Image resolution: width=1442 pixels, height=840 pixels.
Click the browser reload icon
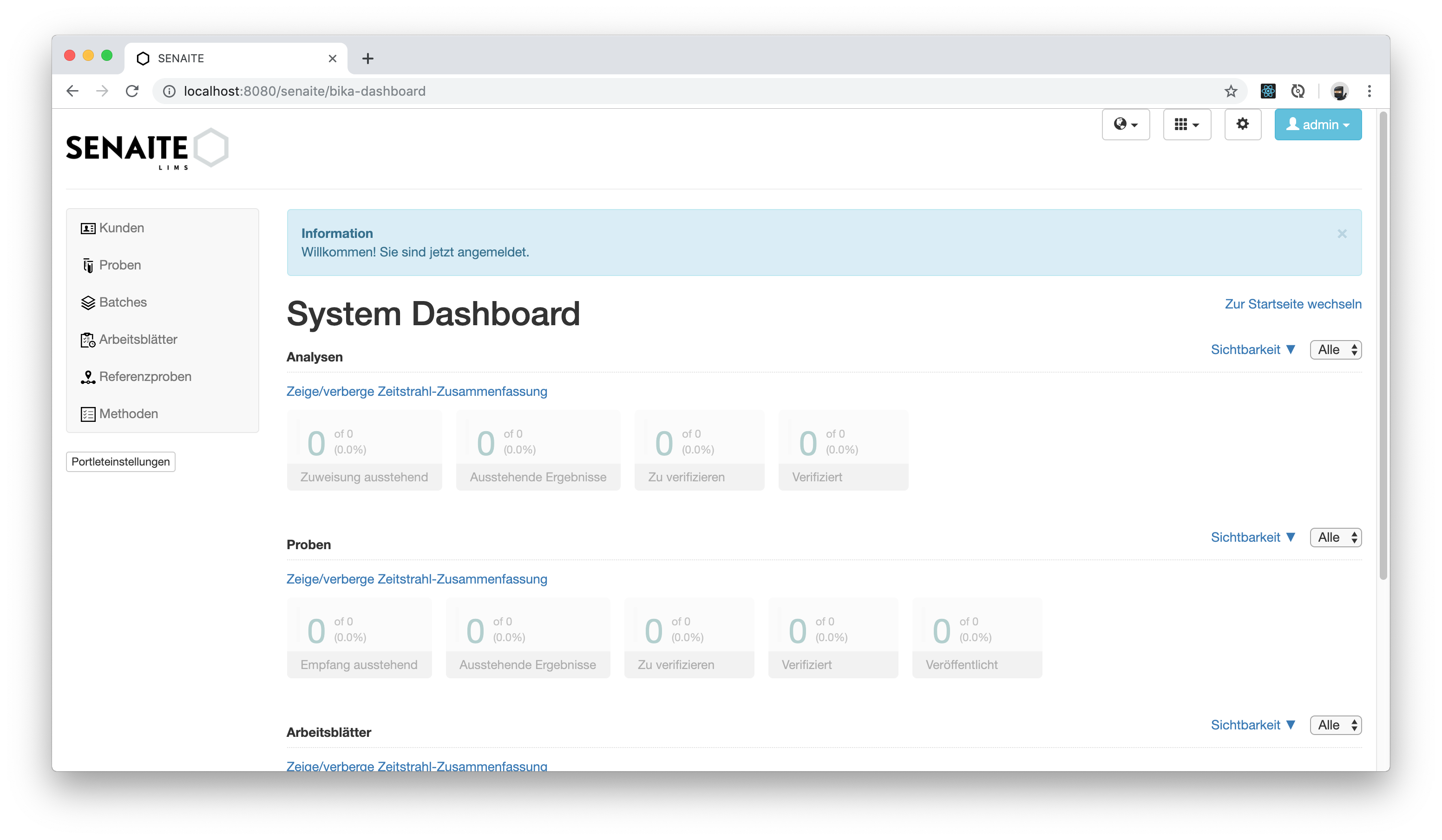pyautogui.click(x=132, y=91)
